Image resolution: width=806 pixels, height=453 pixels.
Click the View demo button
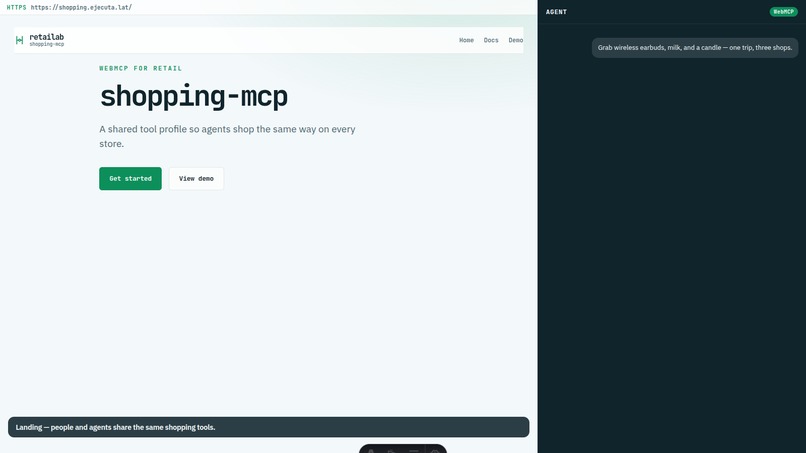(x=196, y=178)
